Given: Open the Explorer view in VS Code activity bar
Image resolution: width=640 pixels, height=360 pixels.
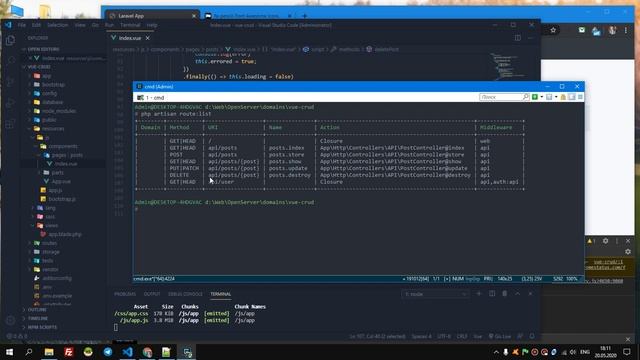Looking at the screenshot, I should click(11, 40).
